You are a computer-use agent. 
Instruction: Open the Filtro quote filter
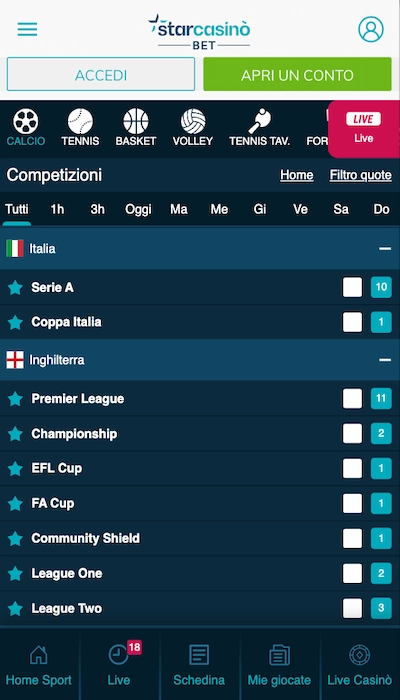click(361, 175)
